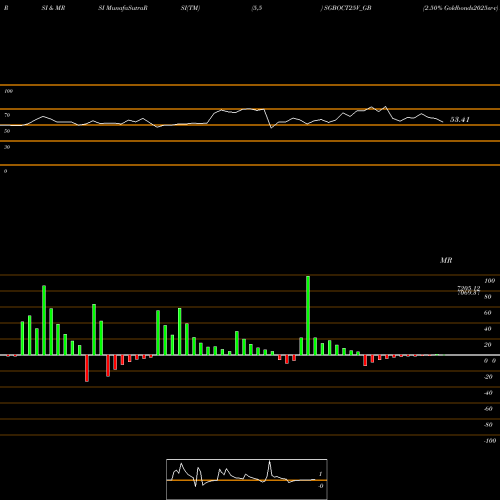Screen dimensions: 500x500
Task: Open the mini overview chart thumbnail at bottom
Action: tap(247, 479)
